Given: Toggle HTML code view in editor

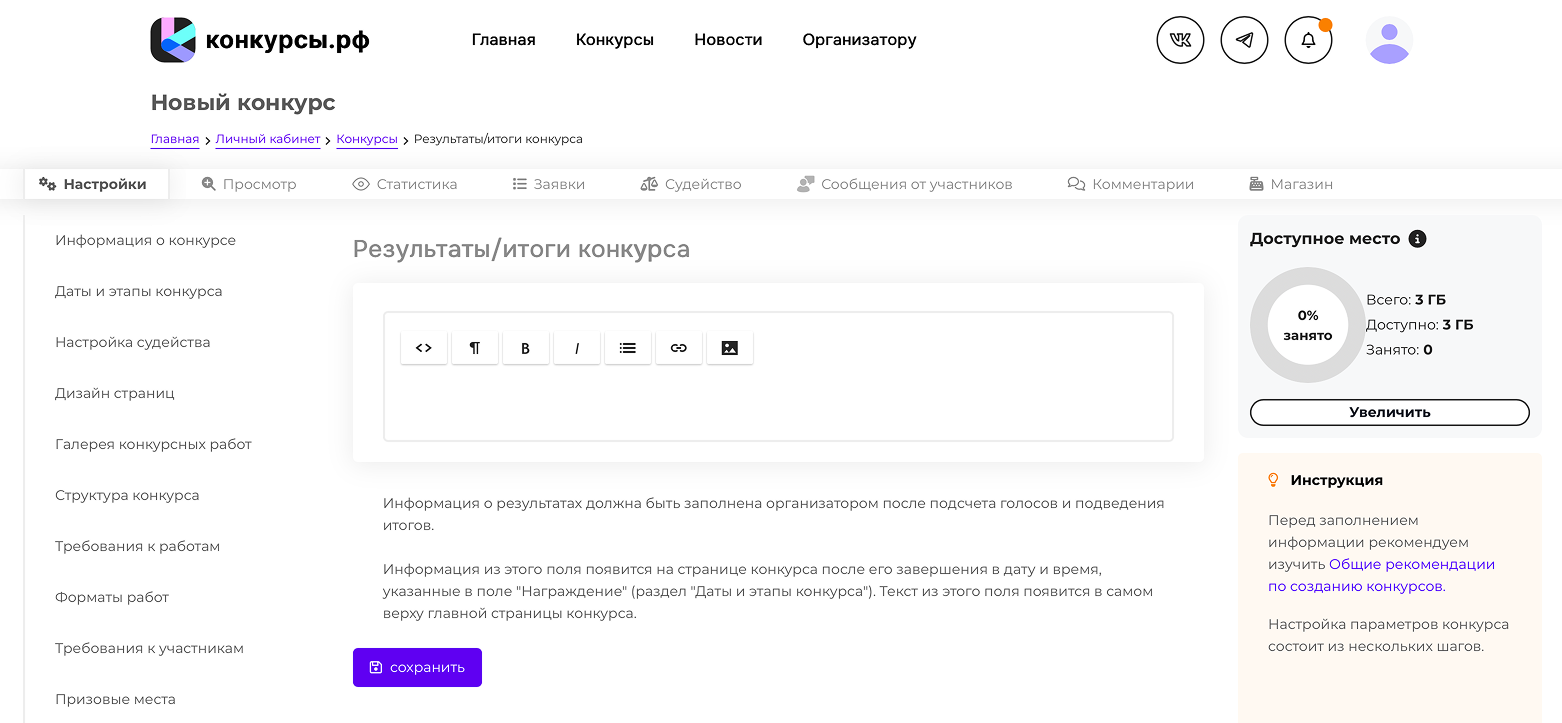Looking at the screenshot, I should pyautogui.click(x=424, y=348).
